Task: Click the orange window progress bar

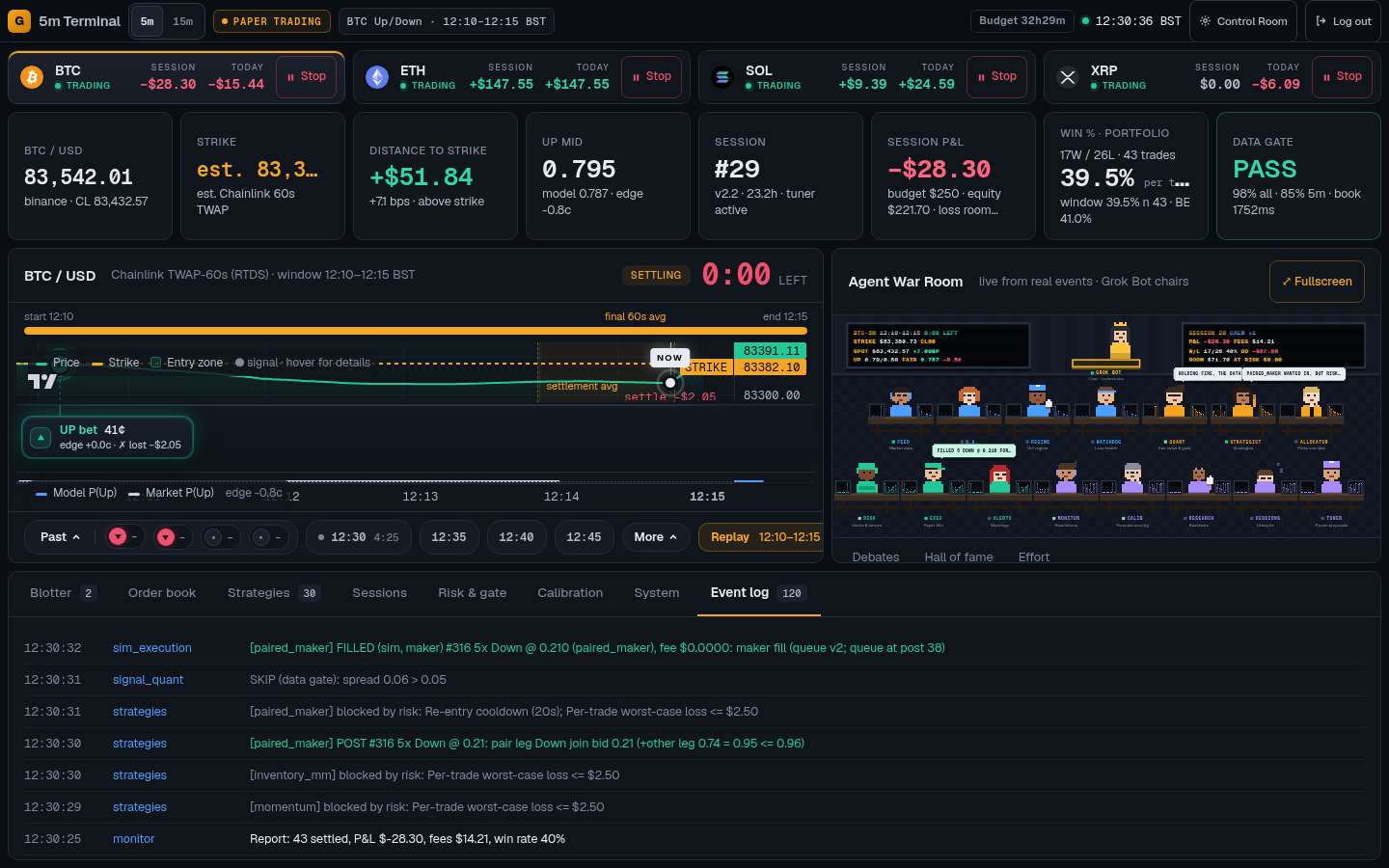Action: coord(416,331)
